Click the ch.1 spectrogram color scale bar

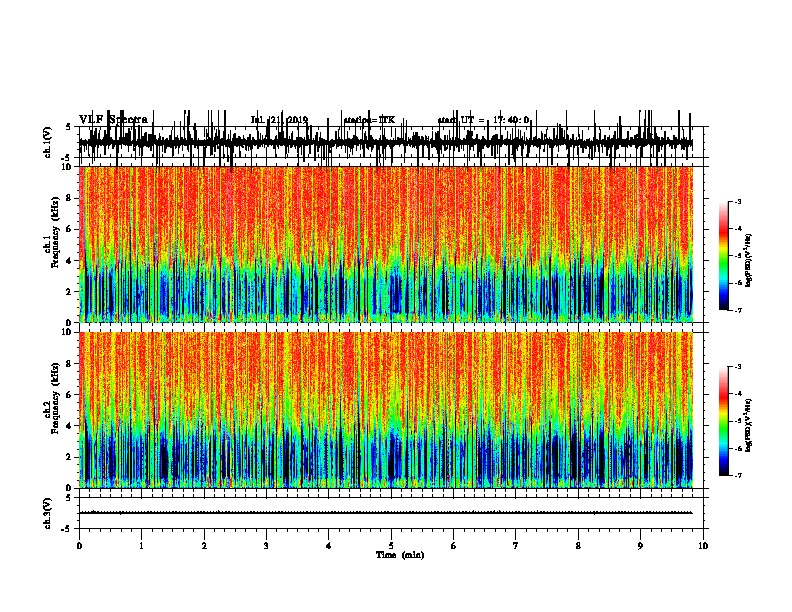coord(724,256)
